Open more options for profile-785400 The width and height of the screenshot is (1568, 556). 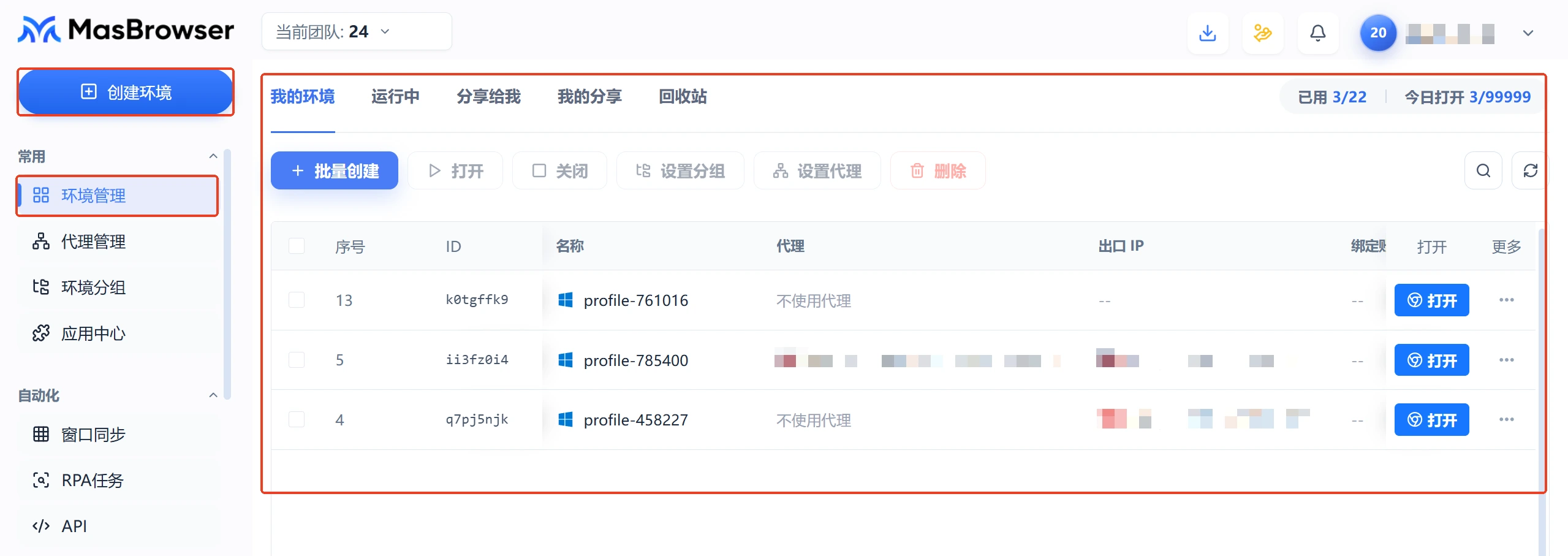[x=1506, y=360]
